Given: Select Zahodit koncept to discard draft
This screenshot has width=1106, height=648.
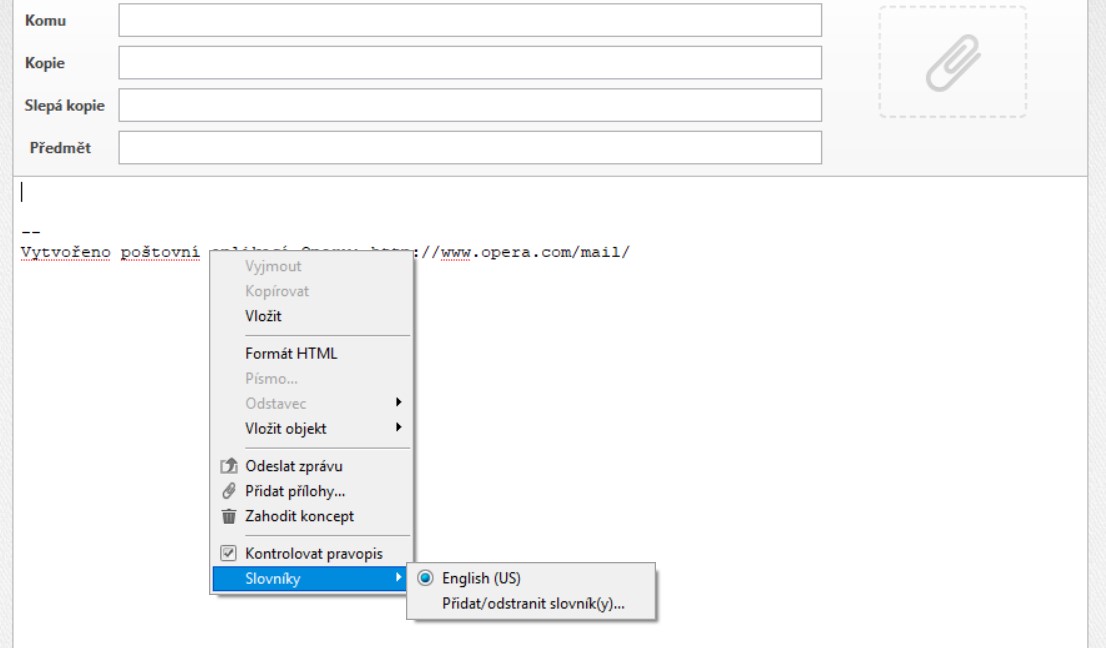Looking at the screenshot, I should 299,517.
